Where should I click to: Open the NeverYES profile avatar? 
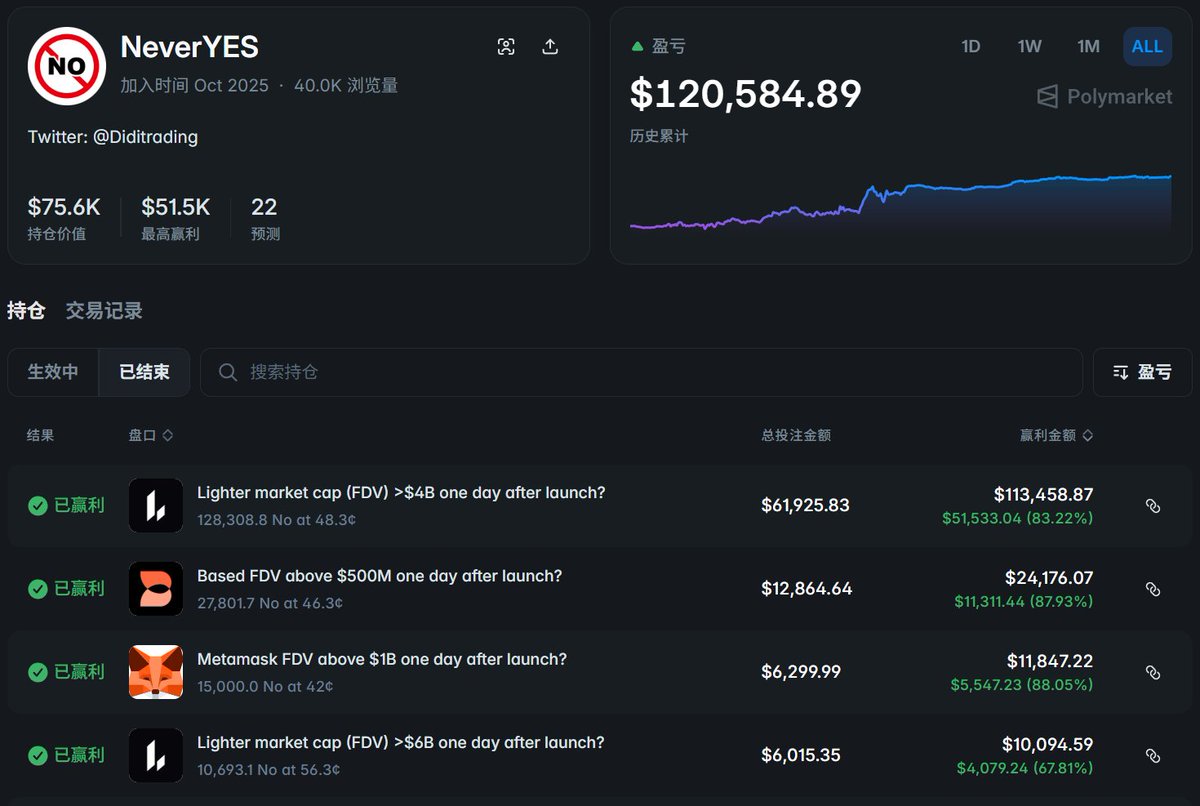[x=67, y=66]
